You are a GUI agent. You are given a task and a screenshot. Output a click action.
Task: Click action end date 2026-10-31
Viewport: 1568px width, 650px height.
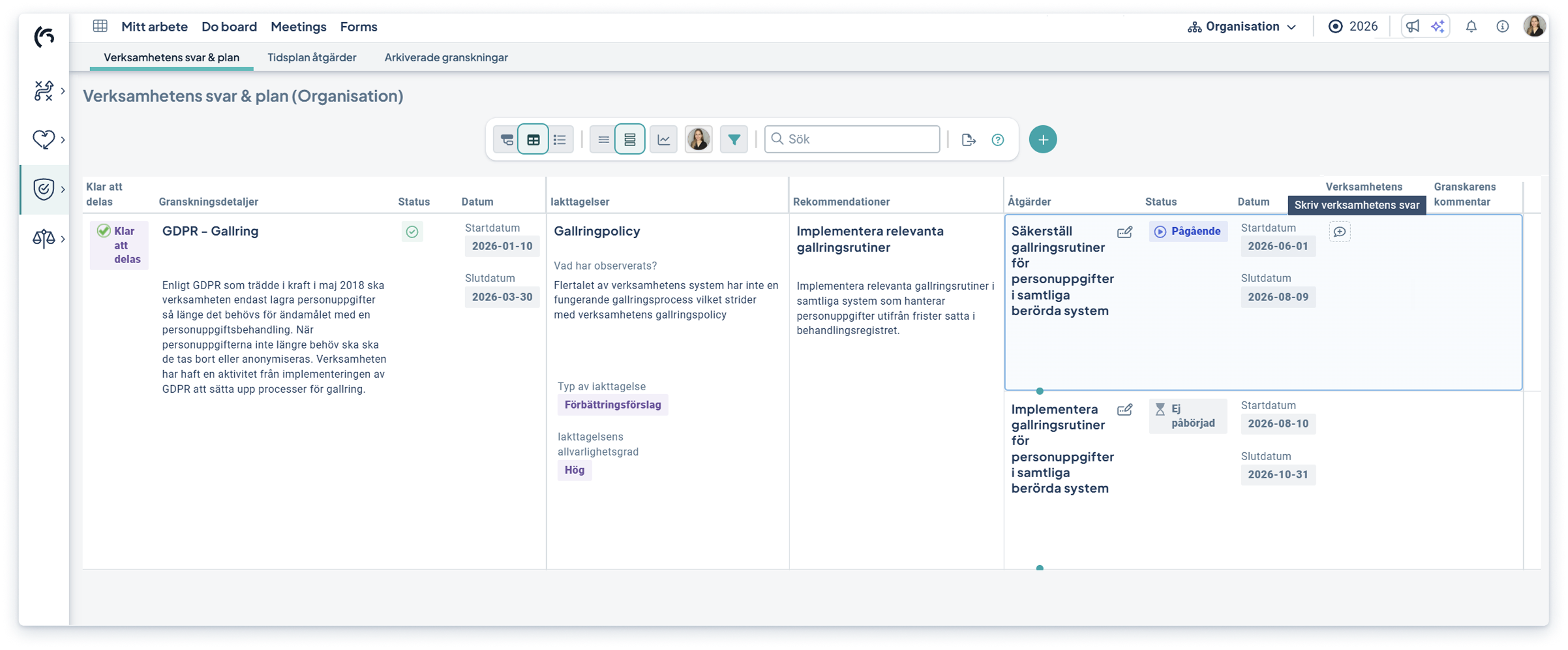pyautogui.click(x=1278, y=474)
